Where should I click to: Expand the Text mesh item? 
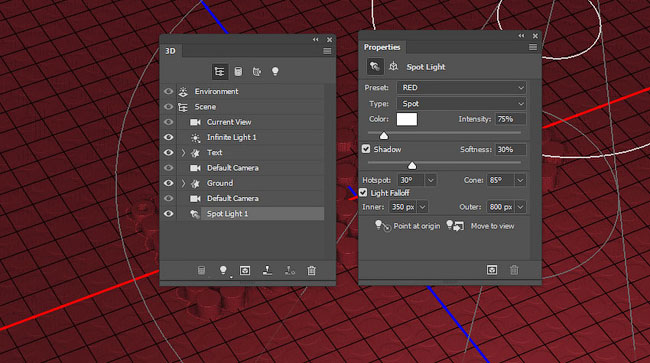[x=183, y=153]
